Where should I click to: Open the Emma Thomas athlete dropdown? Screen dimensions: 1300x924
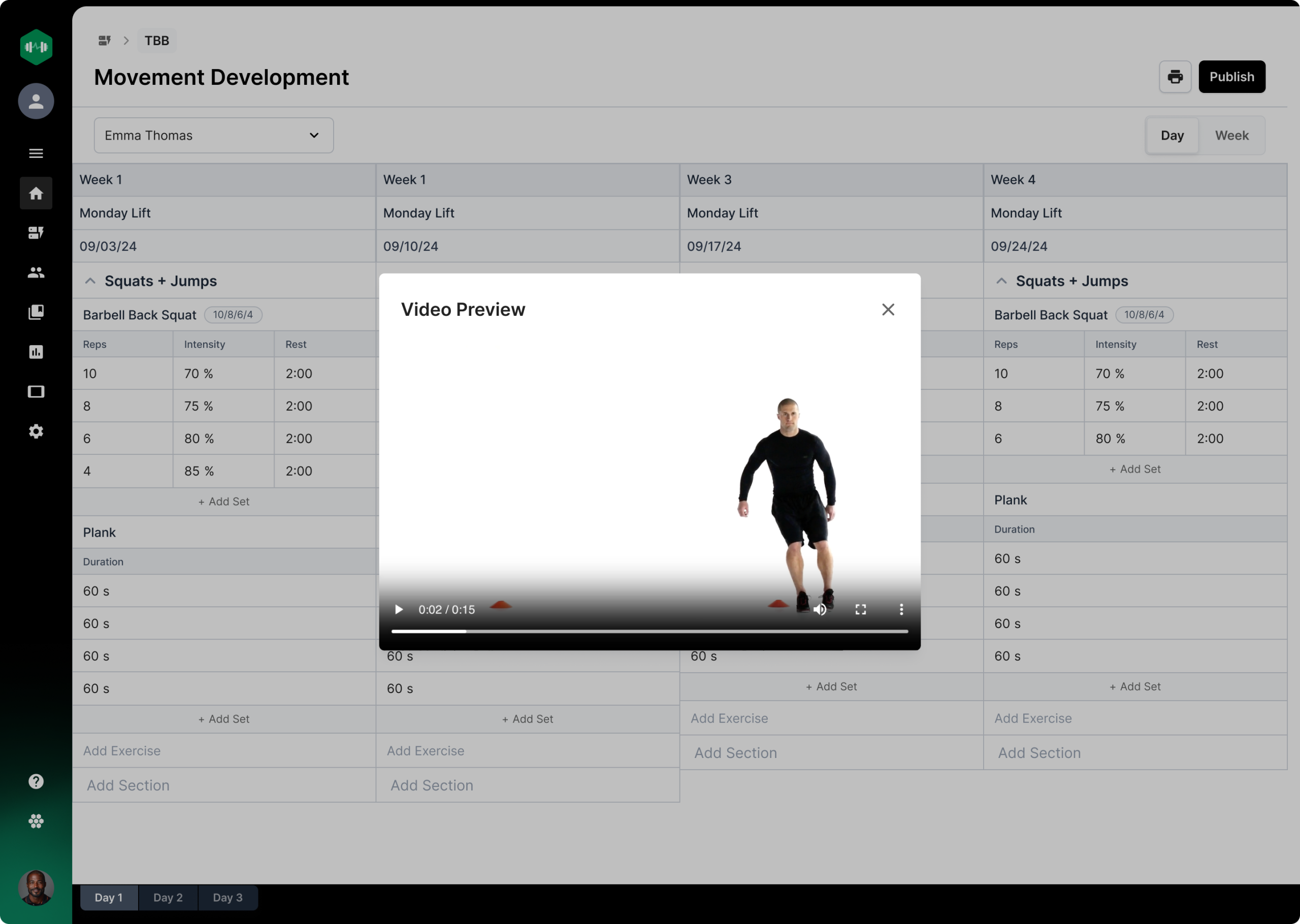pos(214,136)
